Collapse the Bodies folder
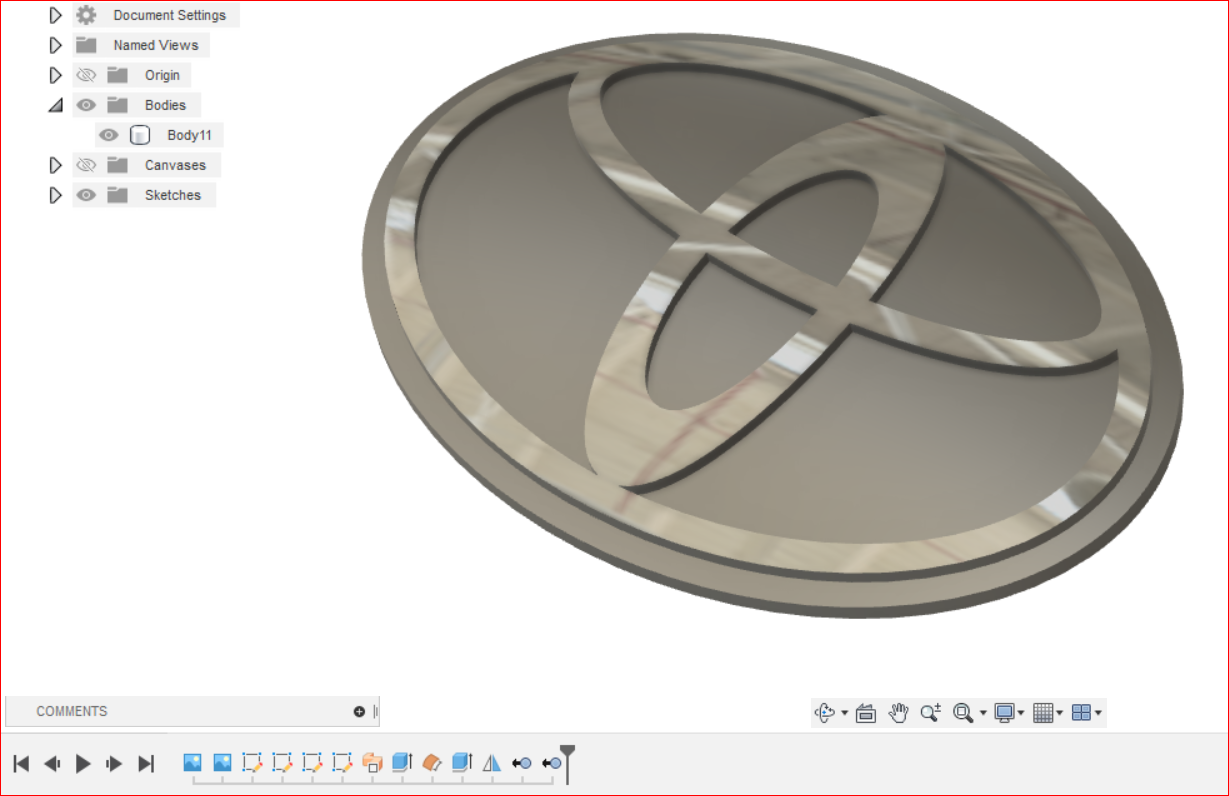Image resolution: width=1229 pixels, height=796 pixels. tap(56, 104)
